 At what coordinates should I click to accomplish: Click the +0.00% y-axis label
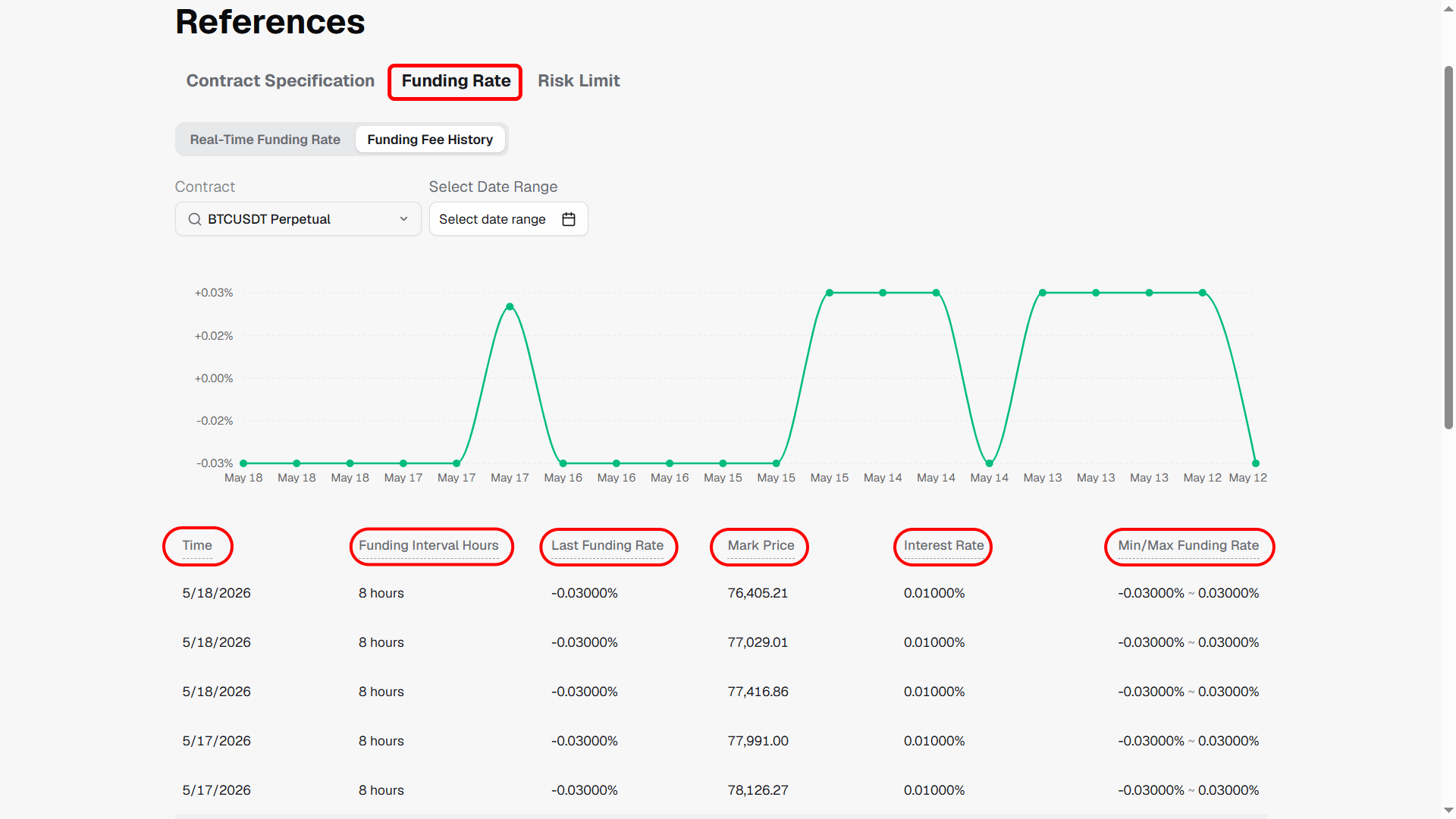(x=214, y=378)
